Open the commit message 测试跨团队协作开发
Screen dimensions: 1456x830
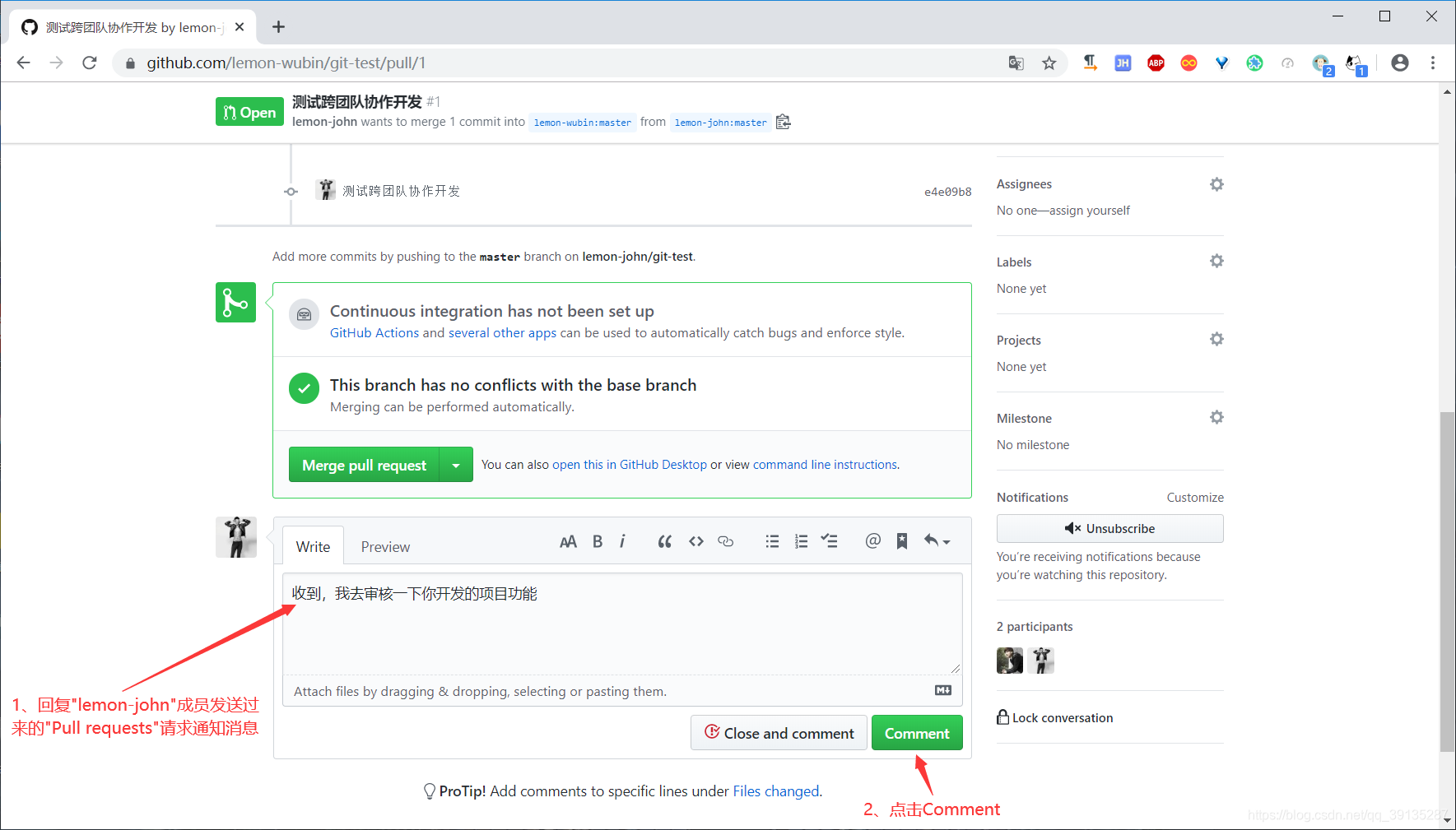point(401,191)
